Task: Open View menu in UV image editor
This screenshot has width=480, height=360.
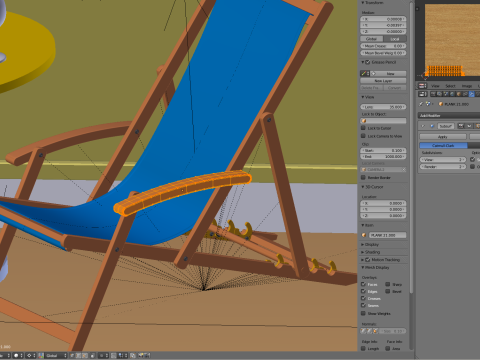Action: point(435,86)
